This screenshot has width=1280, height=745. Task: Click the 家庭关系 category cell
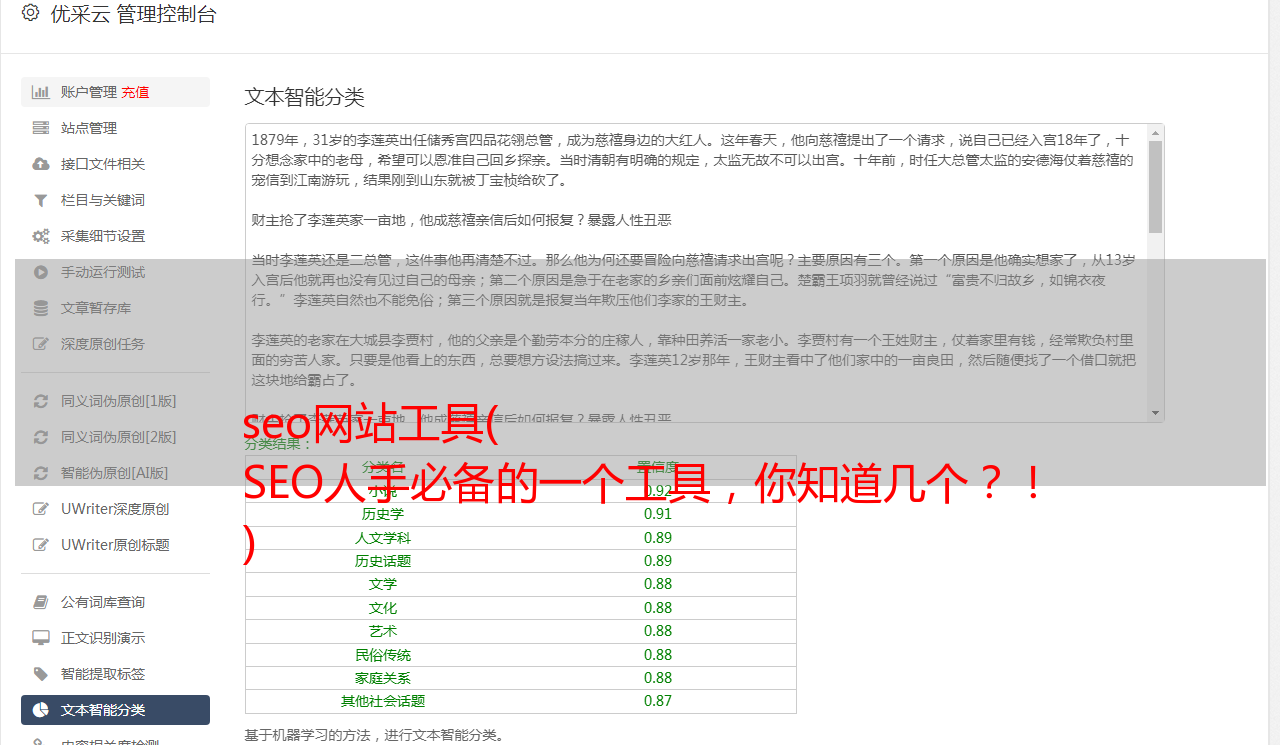[383, 678]
